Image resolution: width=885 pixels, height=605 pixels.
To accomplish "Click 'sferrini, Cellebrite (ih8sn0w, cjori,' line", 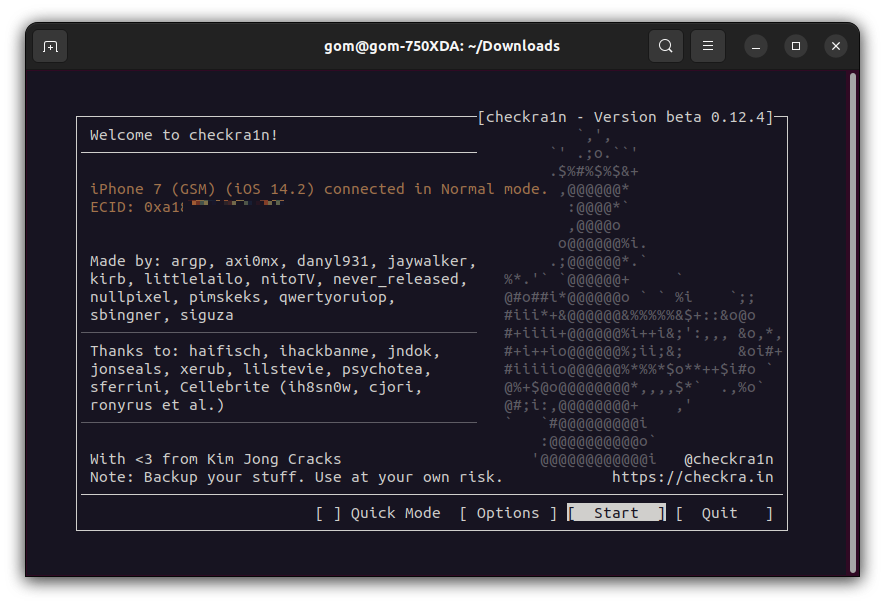I will pyautogui.click(x=256, y=387).
